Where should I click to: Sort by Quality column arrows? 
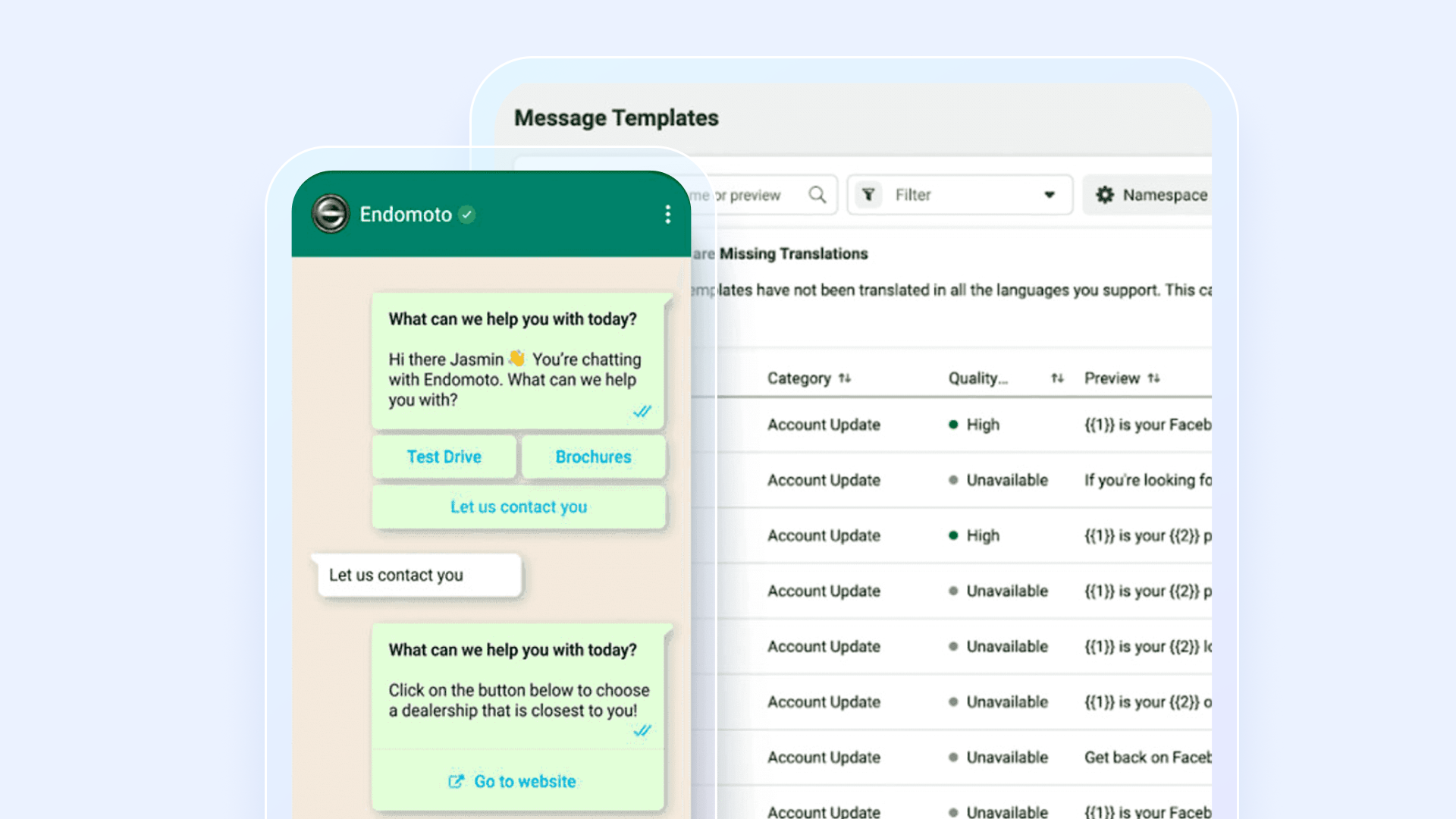coord(1057,378)
